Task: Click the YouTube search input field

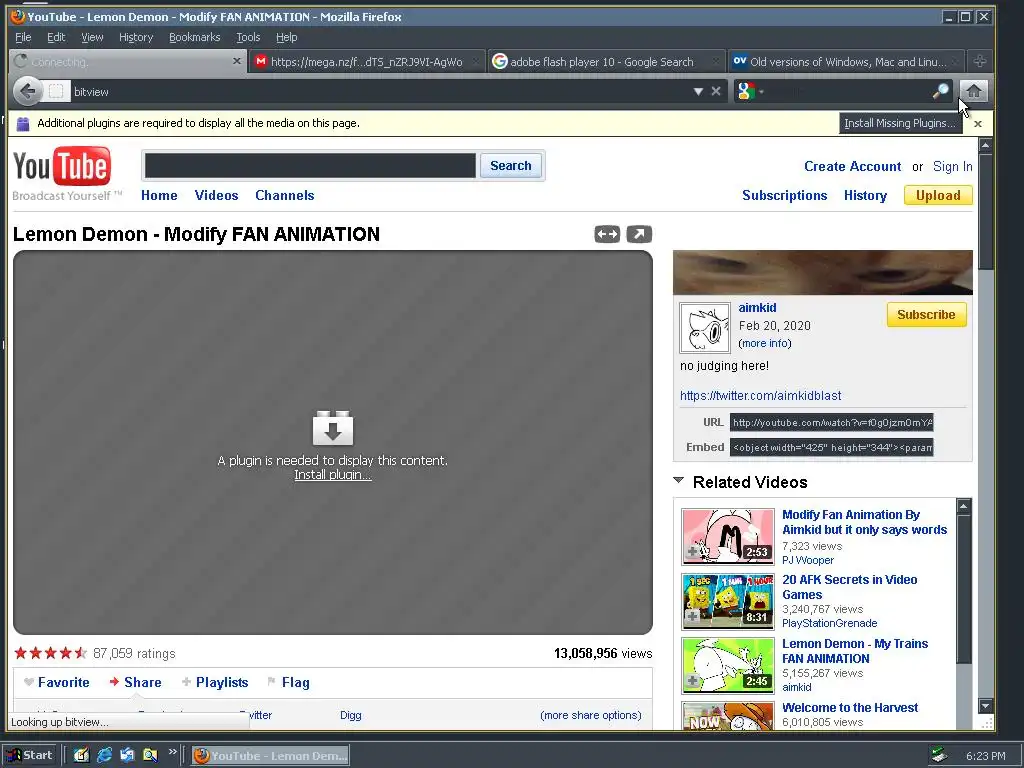Action: [x=310, y=166]
